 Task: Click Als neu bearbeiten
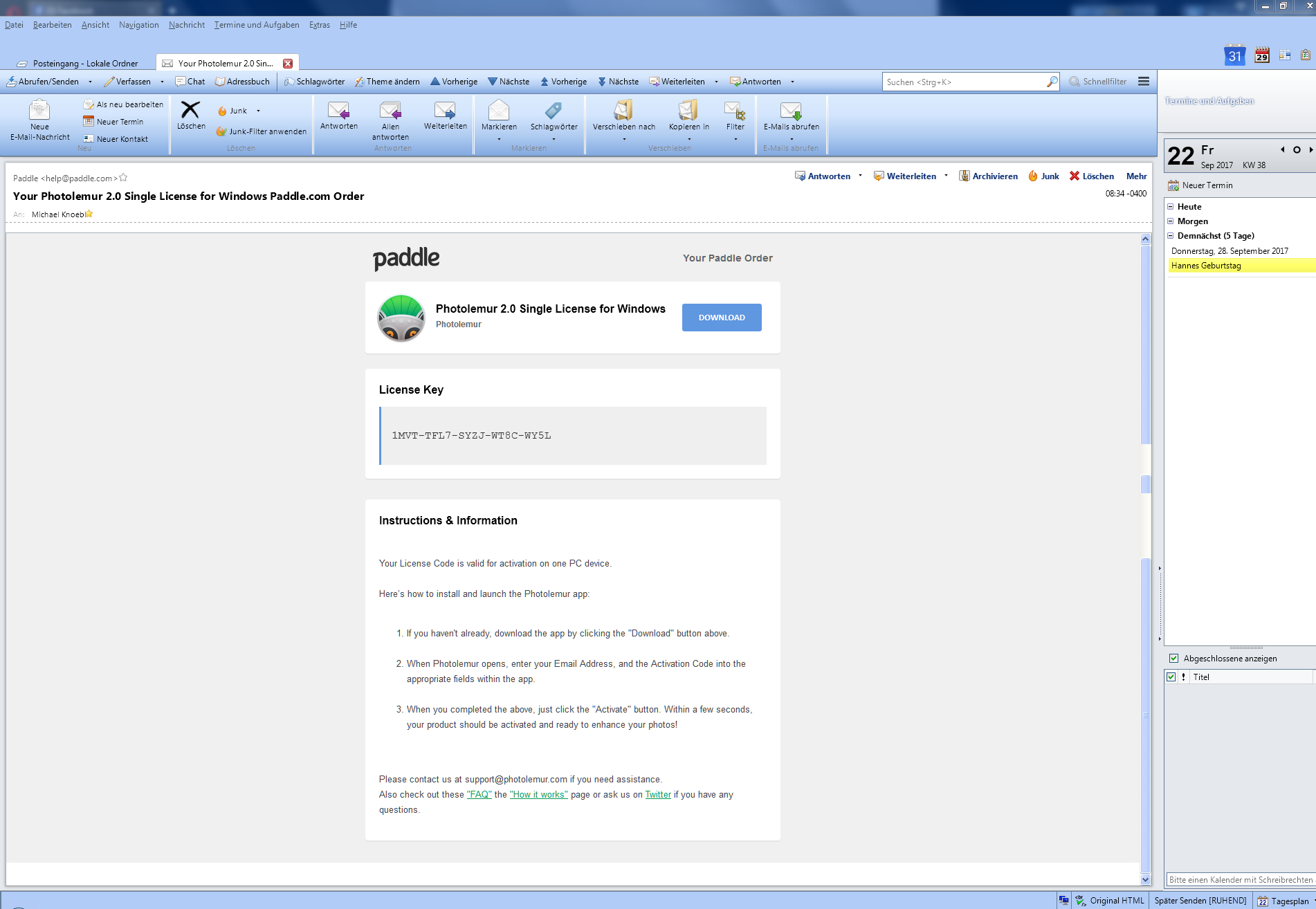point(123,104)
